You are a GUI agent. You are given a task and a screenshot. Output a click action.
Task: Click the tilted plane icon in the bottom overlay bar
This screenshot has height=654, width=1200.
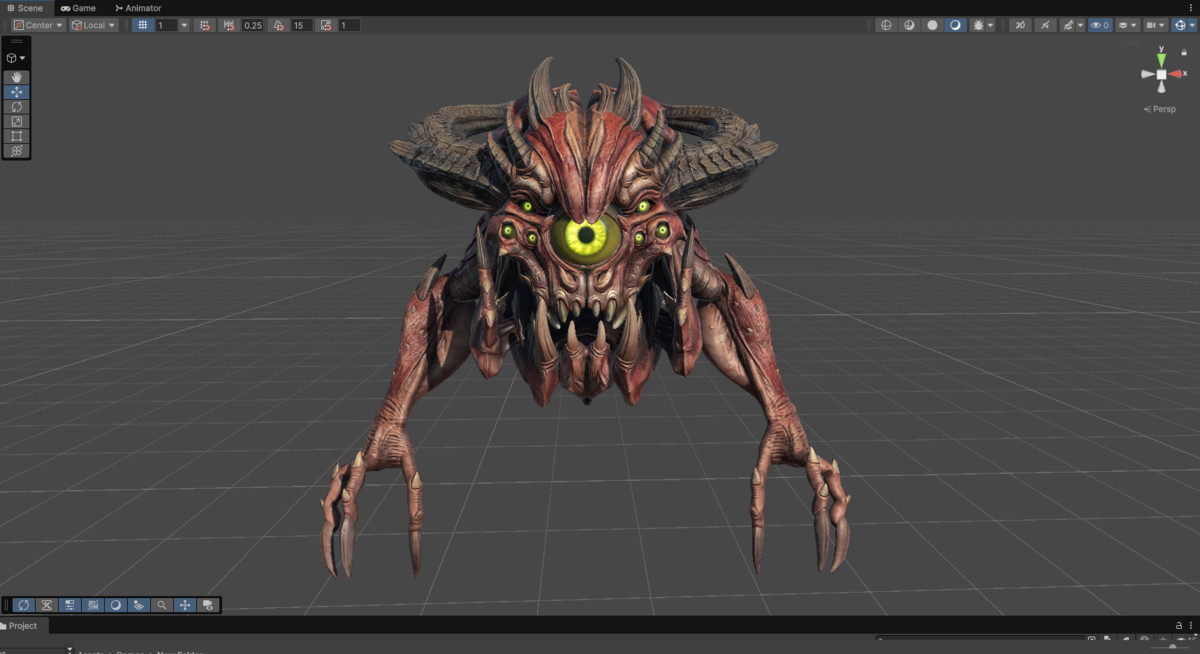click(139, 605)
